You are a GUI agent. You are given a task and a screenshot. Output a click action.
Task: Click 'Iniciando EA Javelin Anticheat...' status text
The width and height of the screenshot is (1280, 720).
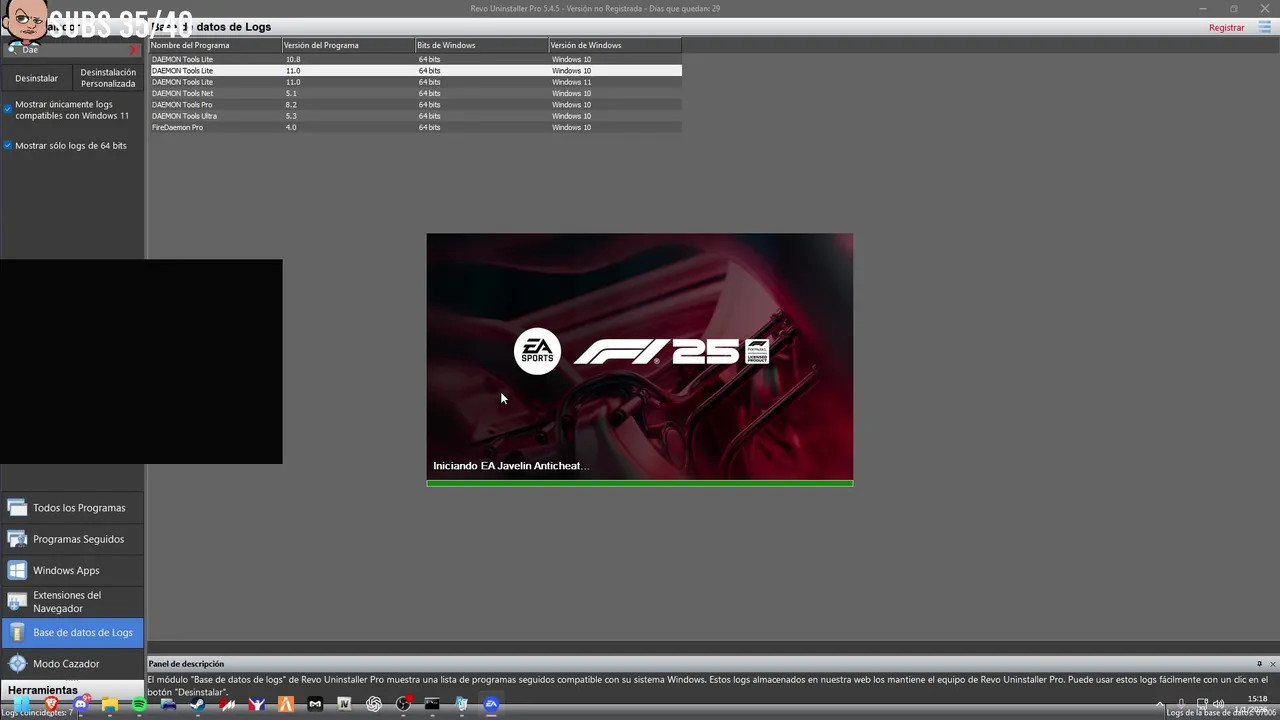click(511, 466)
